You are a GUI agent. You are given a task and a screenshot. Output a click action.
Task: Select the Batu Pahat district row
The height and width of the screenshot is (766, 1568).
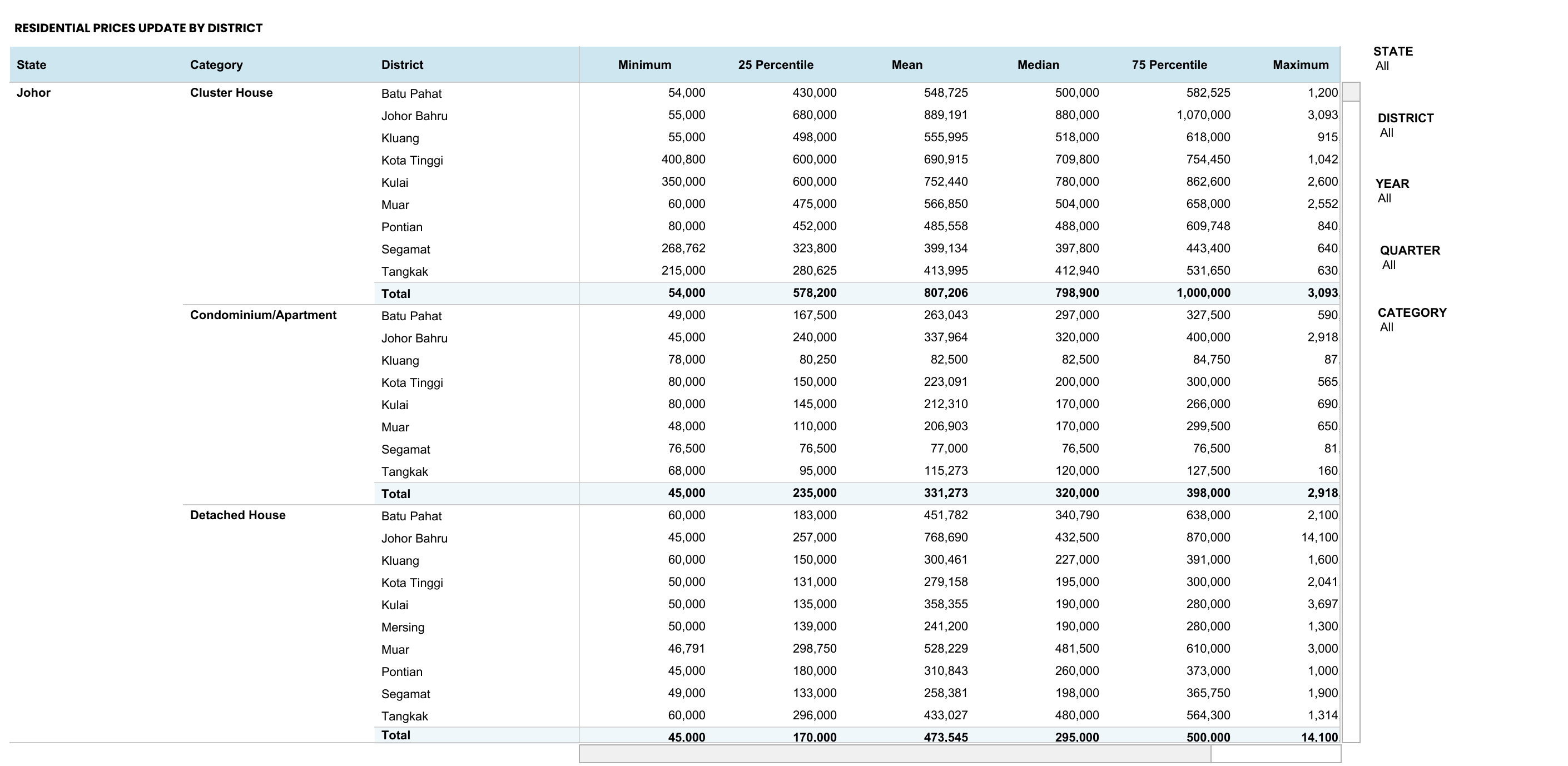411,94
